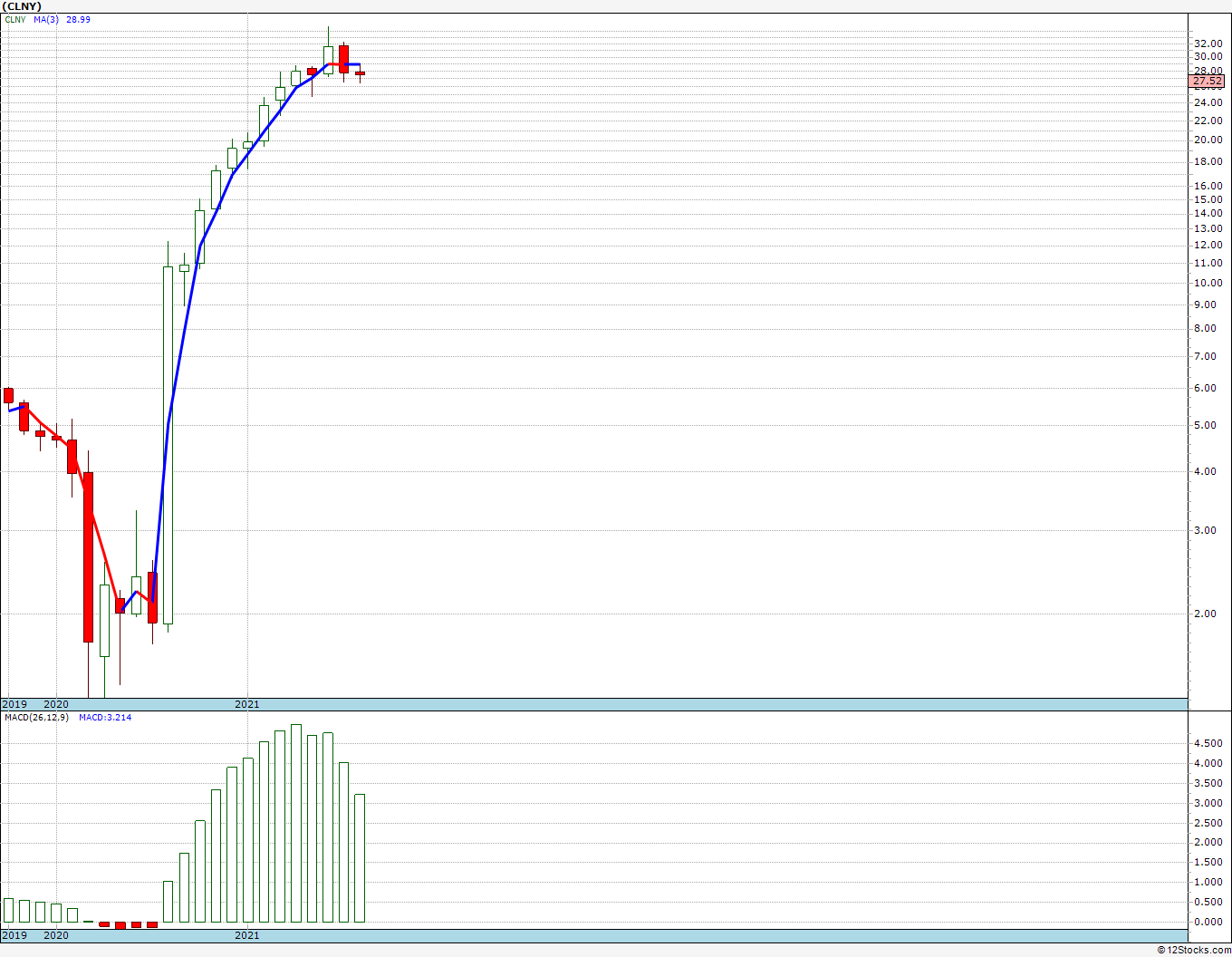1232x957 pixels.
Task: Click the 18.00 price axis label
Action: 1208,162
